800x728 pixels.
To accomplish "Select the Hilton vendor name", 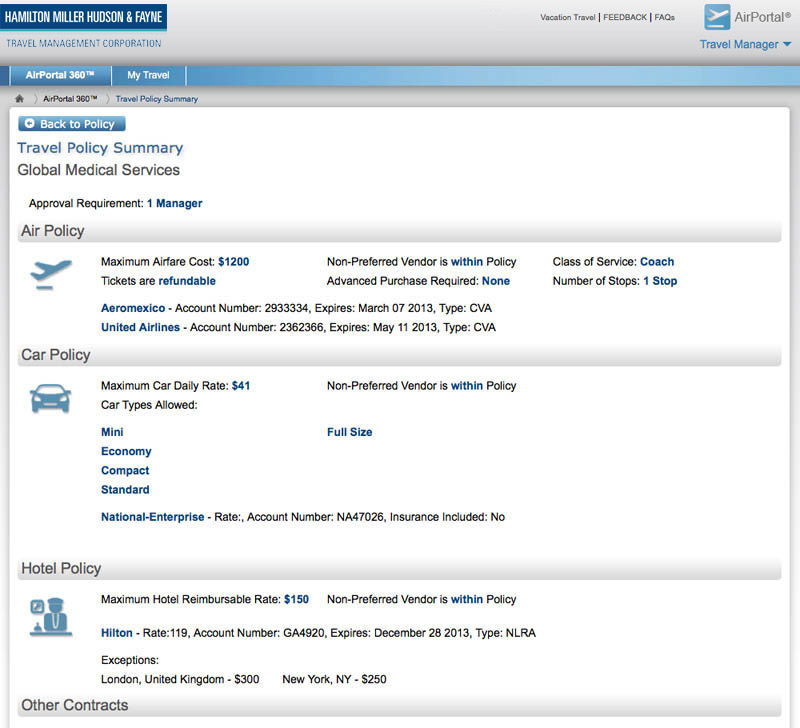I will point(117,633).
